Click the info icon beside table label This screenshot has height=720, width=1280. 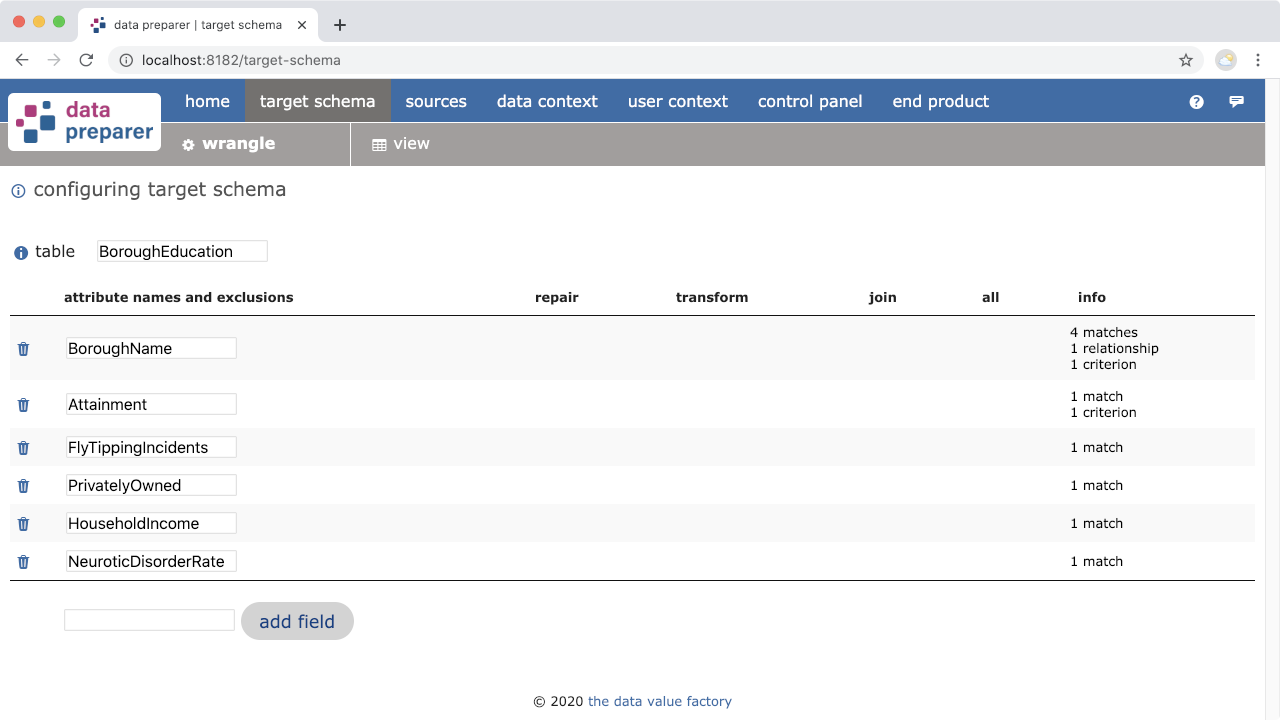[21, 253]
